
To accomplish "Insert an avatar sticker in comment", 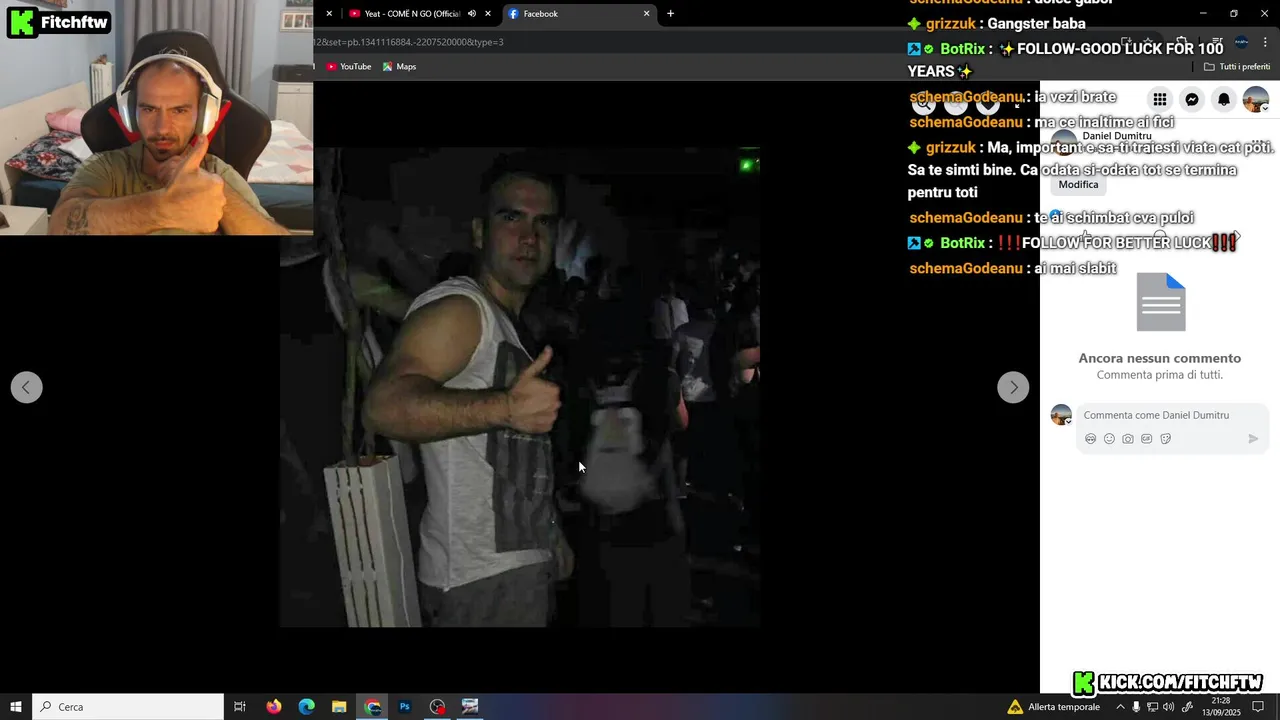I will click(x=1091, y=439).
